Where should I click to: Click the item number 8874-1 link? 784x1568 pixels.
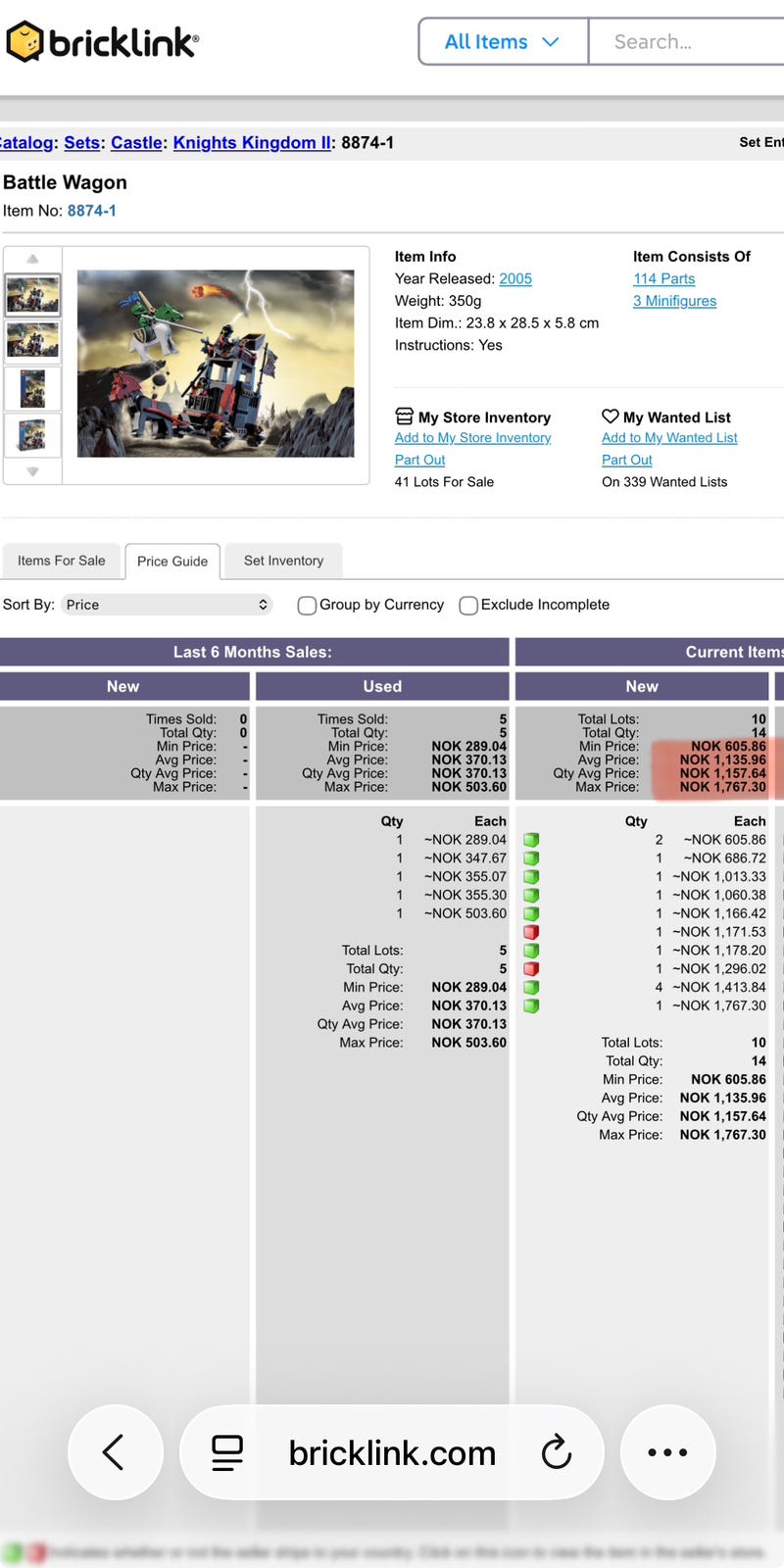point(91,211)
